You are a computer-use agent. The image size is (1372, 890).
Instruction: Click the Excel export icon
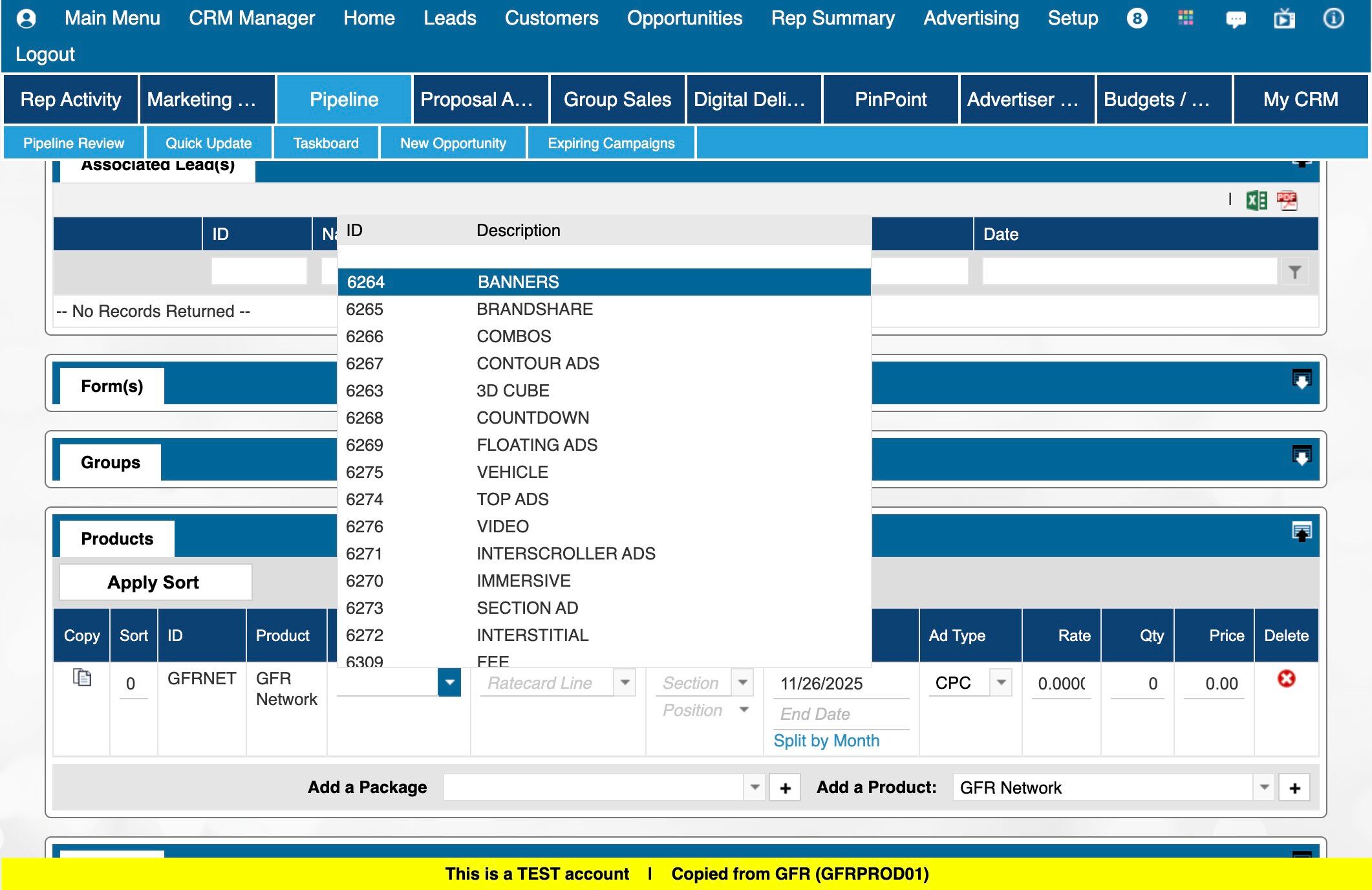tap(1256, 201)
